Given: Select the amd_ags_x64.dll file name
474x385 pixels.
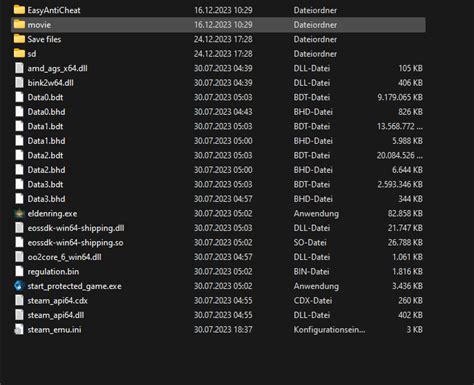Looking at the screenshot, I should point(57,69).
